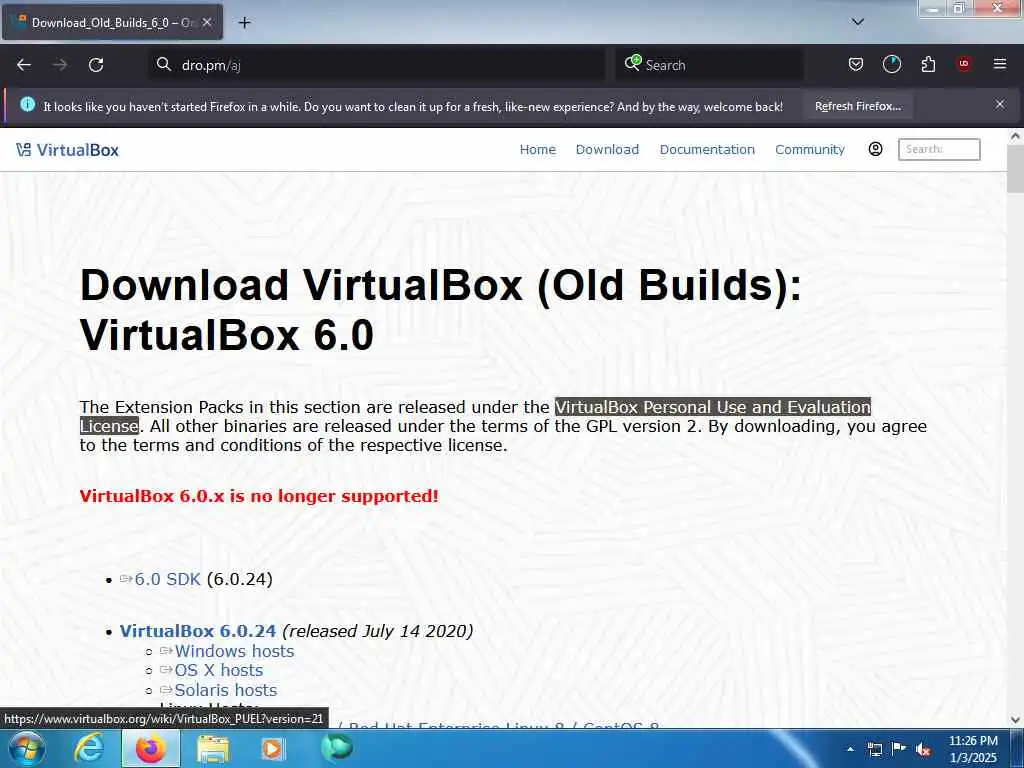The height and width of the screenshot is (768, 1024).
Task: Click the green round taskbar app icon
Action: [x=337, y=747]
